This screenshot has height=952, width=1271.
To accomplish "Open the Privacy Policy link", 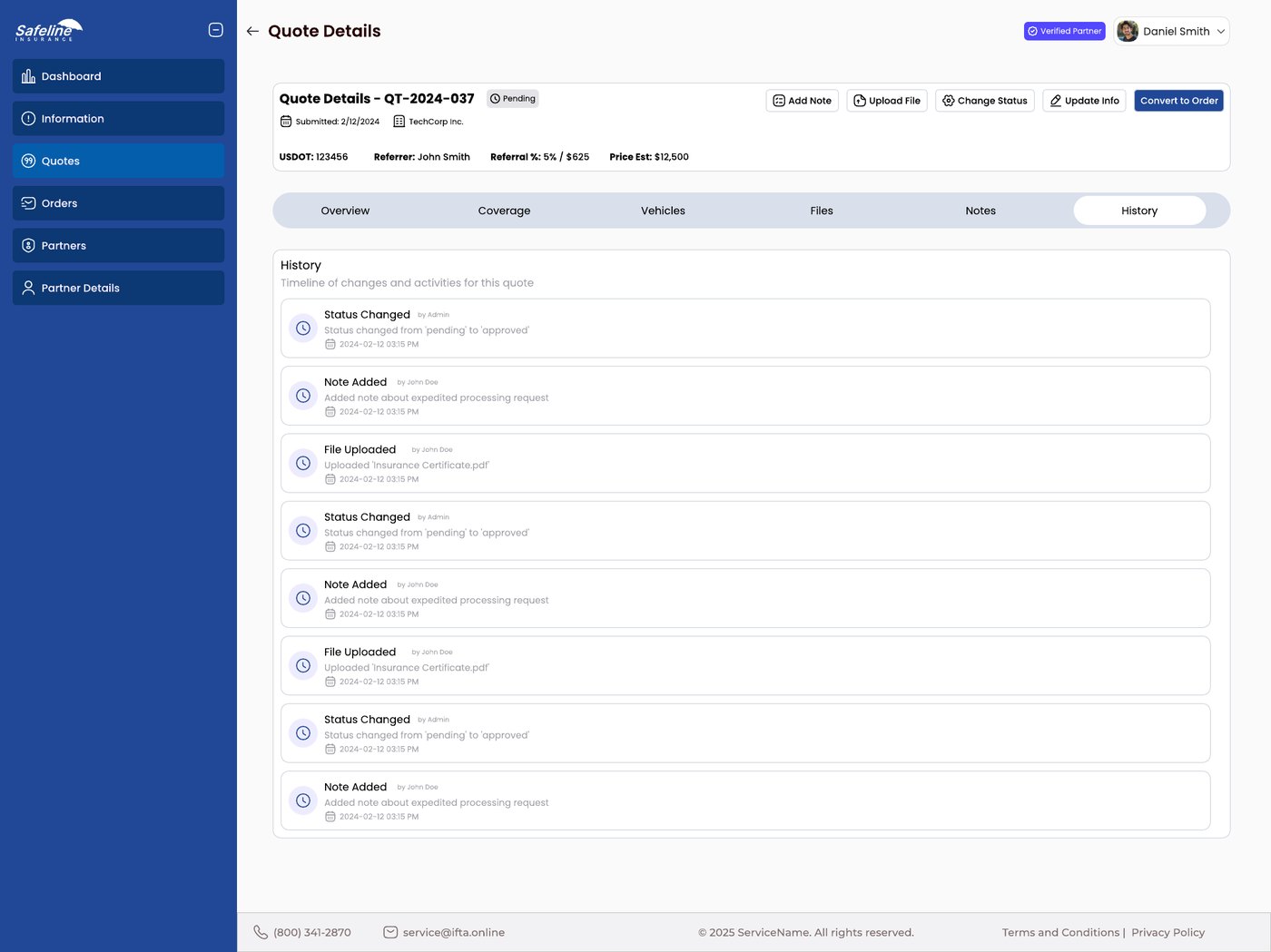I will coord(1168,932).
